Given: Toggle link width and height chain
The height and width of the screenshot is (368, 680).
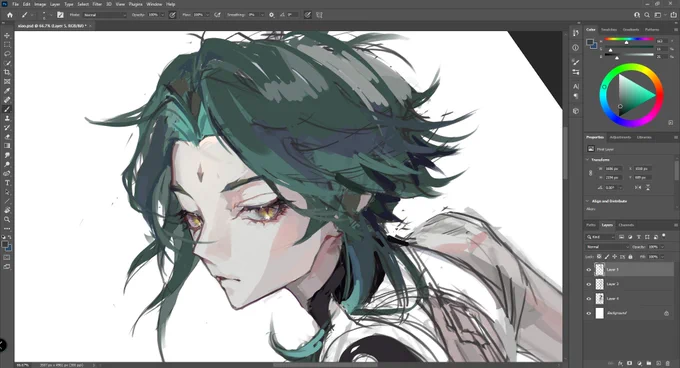Looking at the screenshot, I should [x=590, y=173].
